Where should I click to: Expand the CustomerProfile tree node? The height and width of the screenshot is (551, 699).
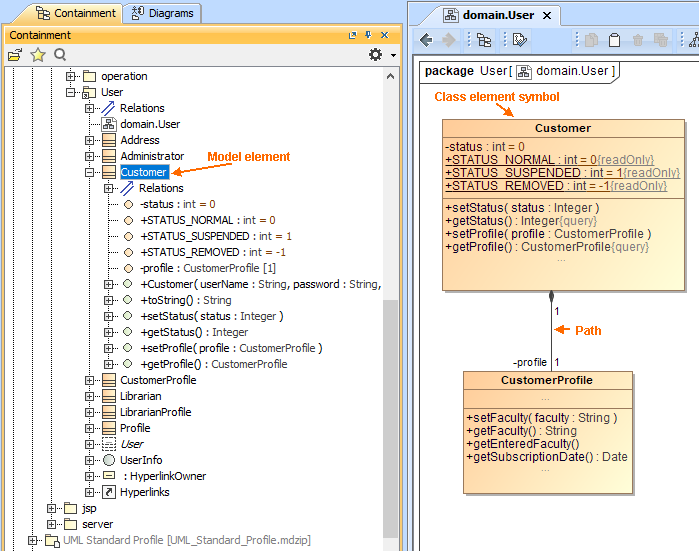[x=91, y=380]
